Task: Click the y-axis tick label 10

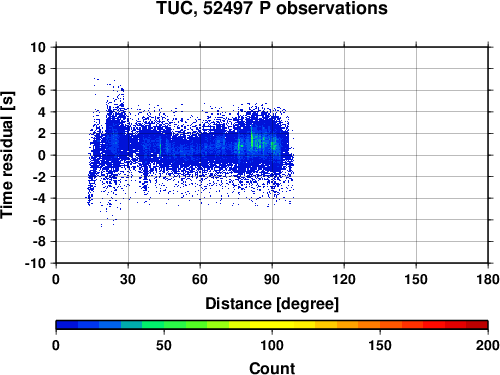Action: 38,47
